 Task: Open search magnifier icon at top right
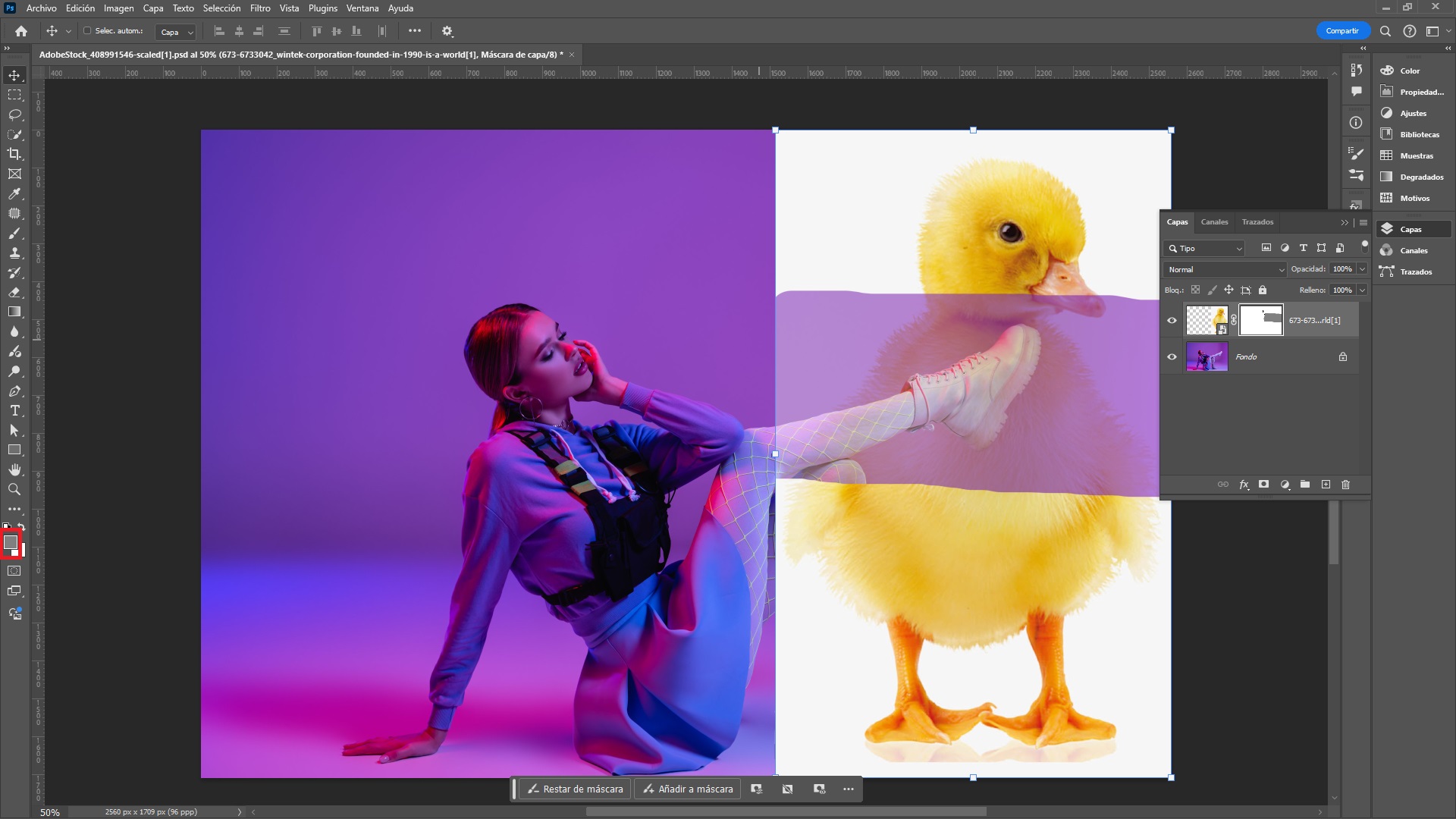tap(1385, 31)
